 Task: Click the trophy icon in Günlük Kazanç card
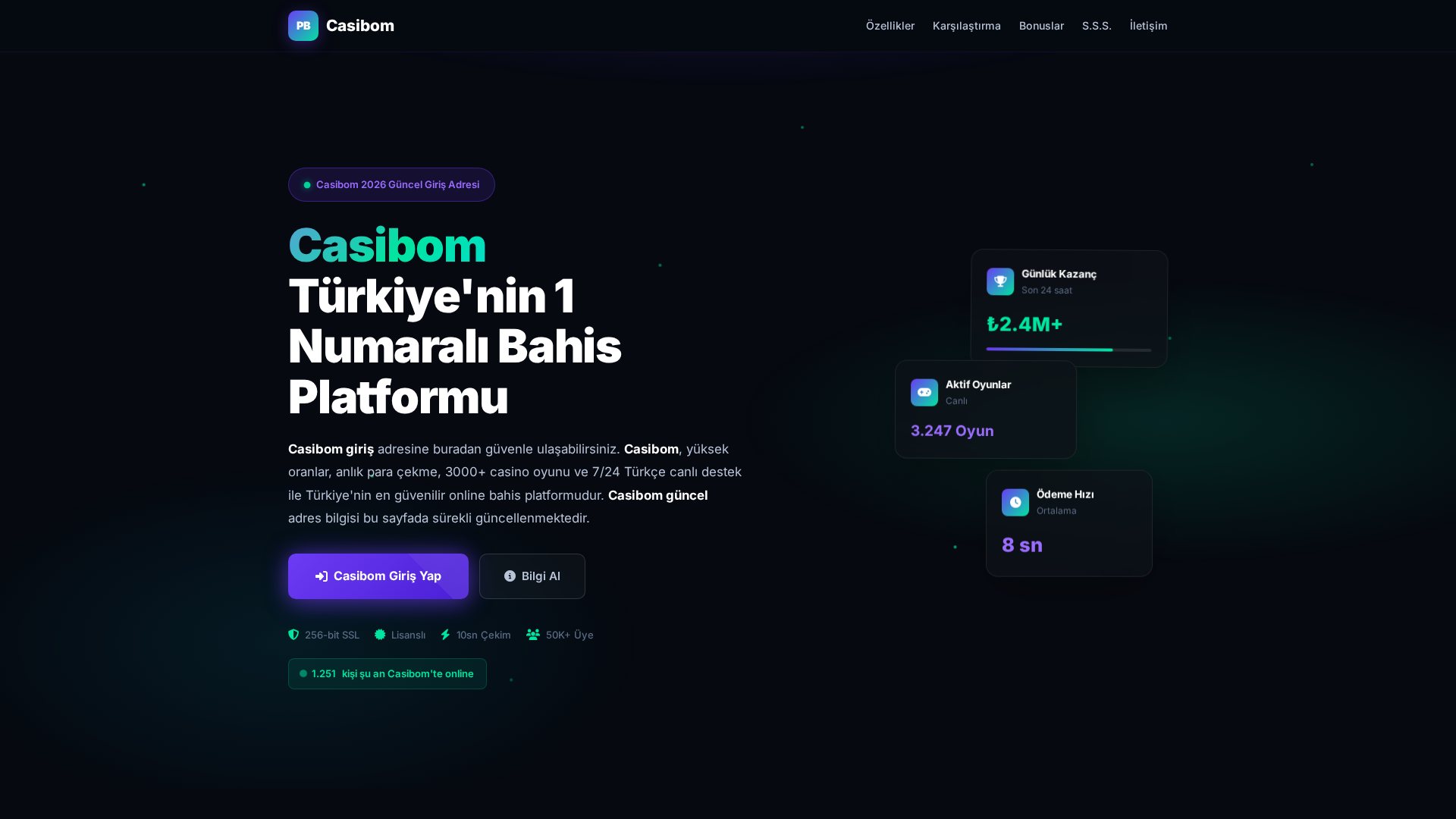pos(1000,282)
